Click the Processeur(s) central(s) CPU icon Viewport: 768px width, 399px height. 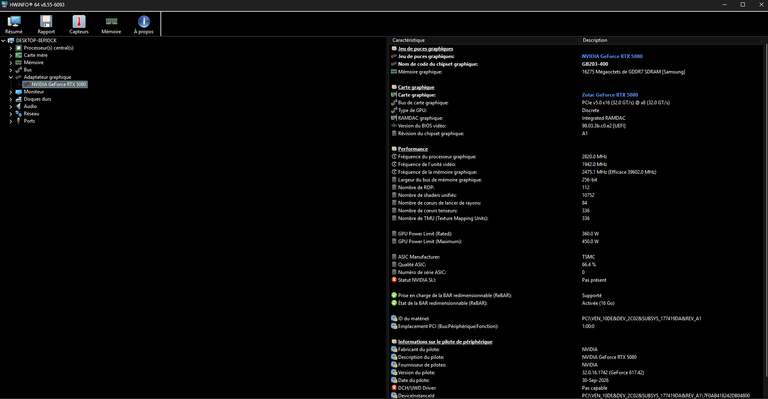[x=19, y=48]
